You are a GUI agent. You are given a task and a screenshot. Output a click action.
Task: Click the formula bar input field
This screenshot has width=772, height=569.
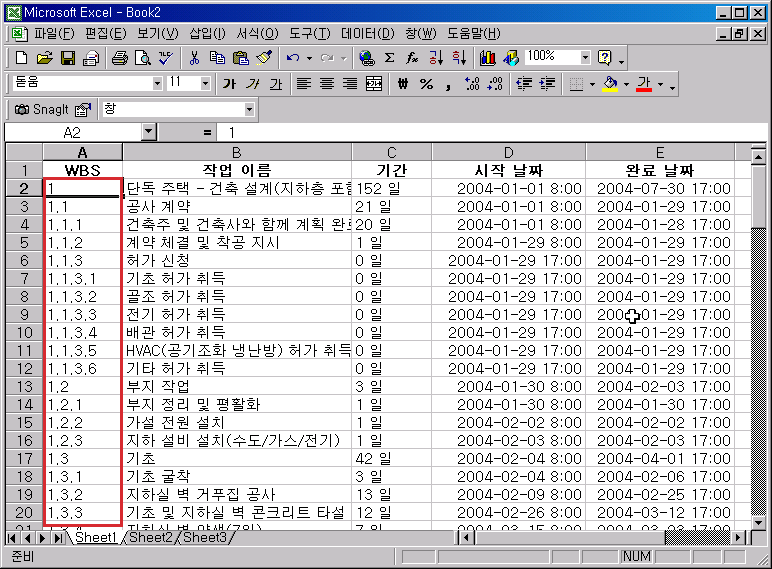(x=480, y=132)
